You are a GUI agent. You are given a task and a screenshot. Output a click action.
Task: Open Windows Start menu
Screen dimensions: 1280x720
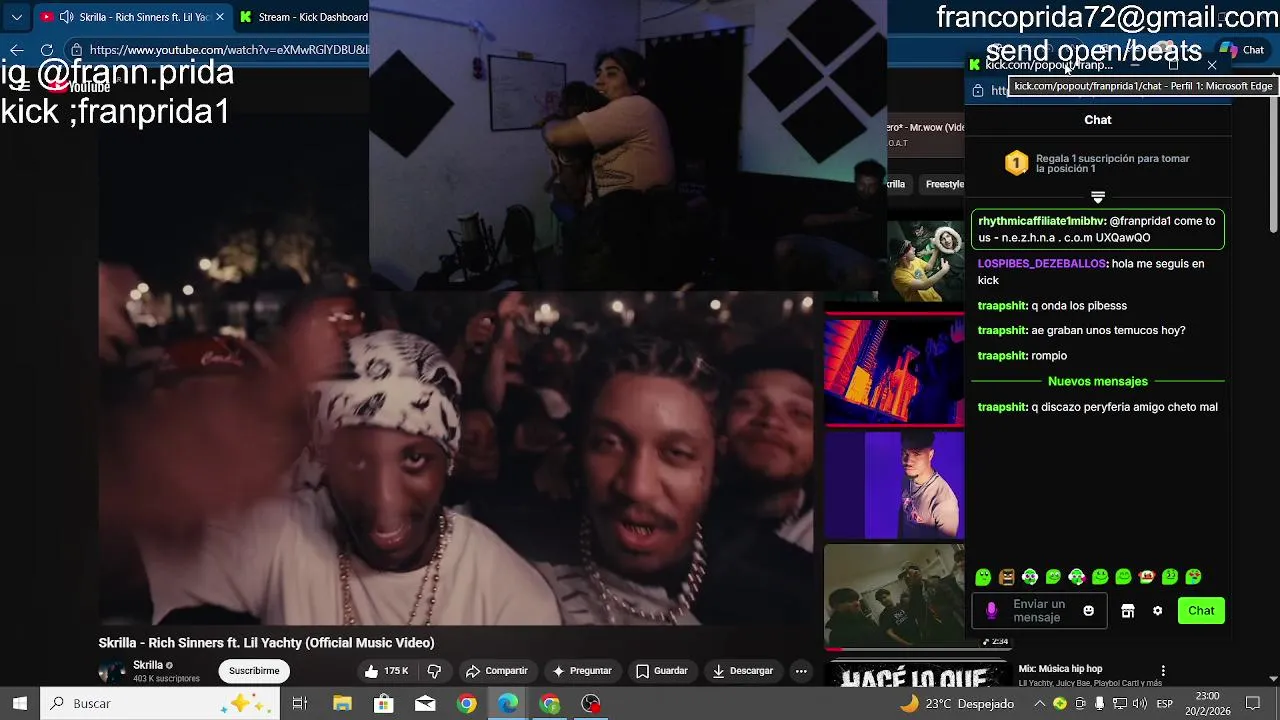19,703
